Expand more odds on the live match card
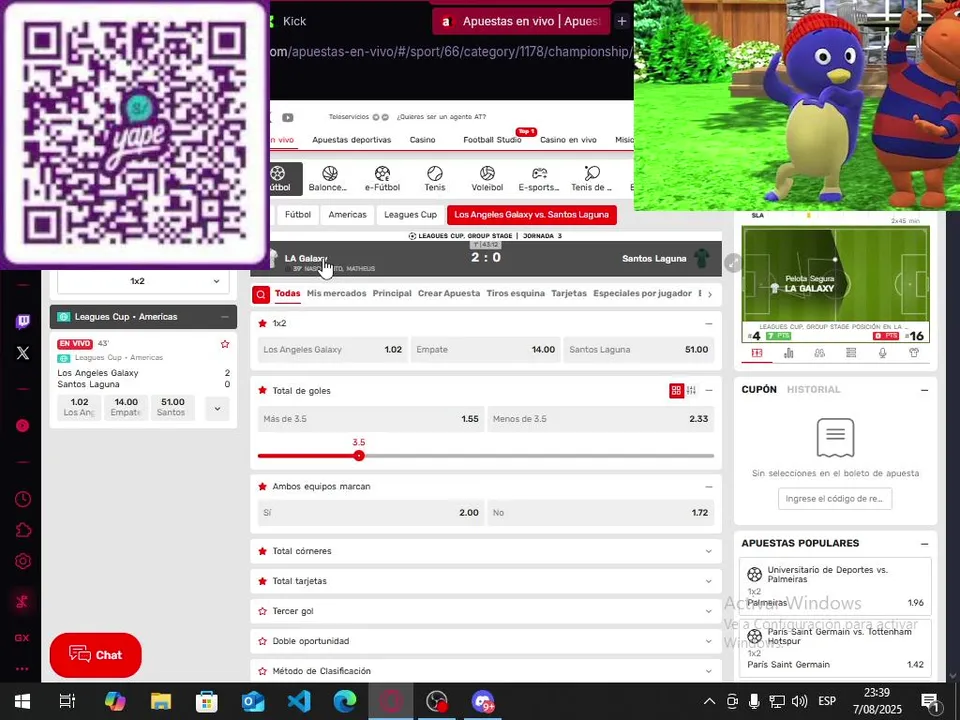Image resolution: width=960 pixels, height=720 pixels. (217, 408)
